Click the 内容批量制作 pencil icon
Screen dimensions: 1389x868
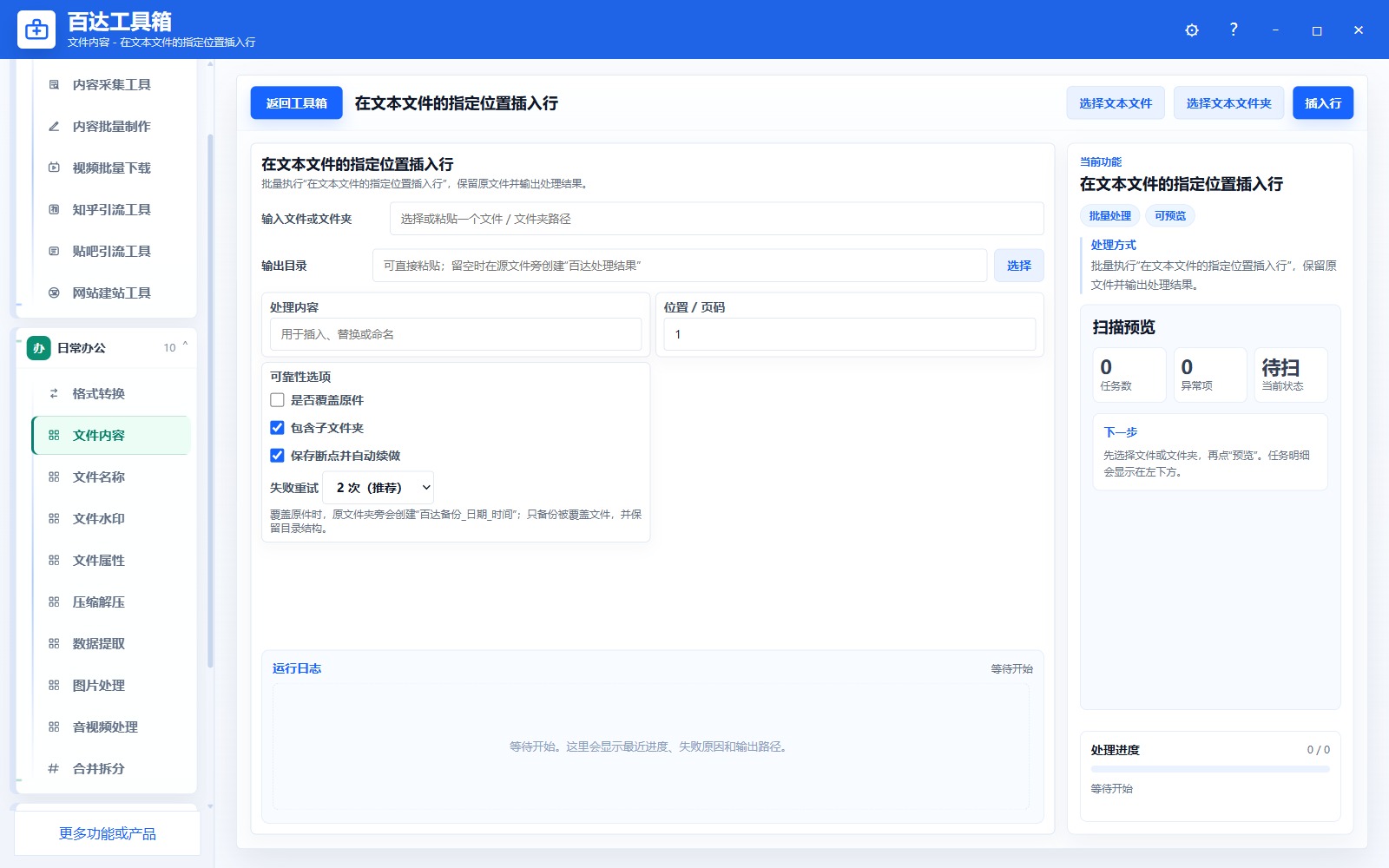(x=54, y=127)
